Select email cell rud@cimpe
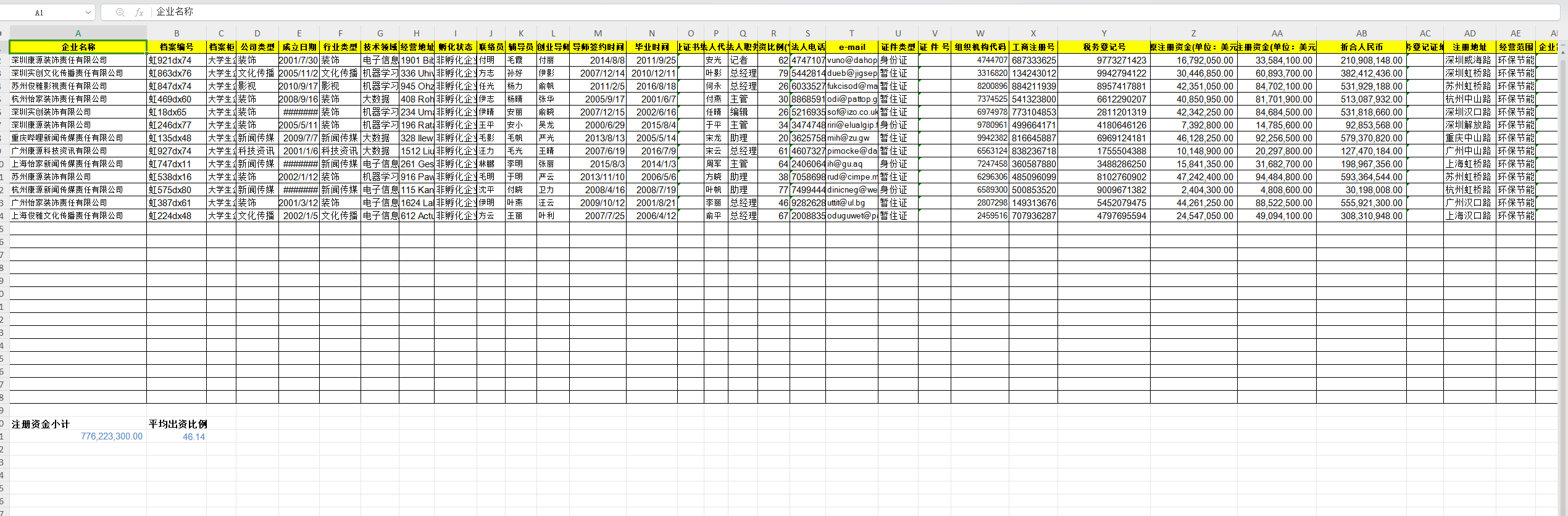Image resolution: width=1568 pixels, height=516 pixels. (x=852, y=177)
